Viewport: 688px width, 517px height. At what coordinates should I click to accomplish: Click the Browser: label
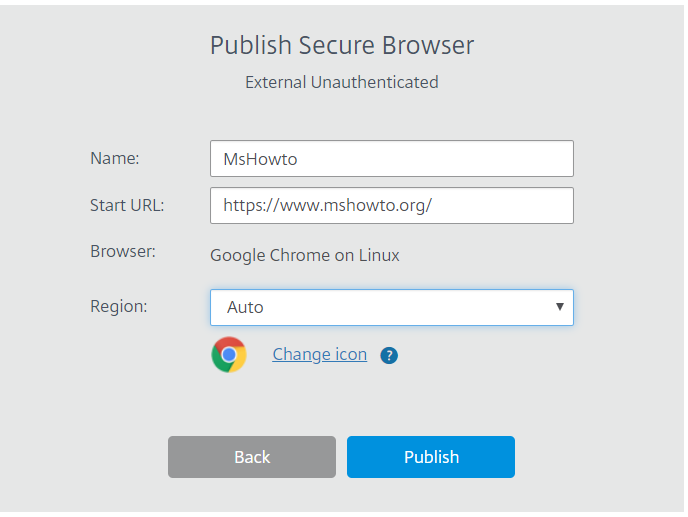pyautogui.click(x=123, y=251)
